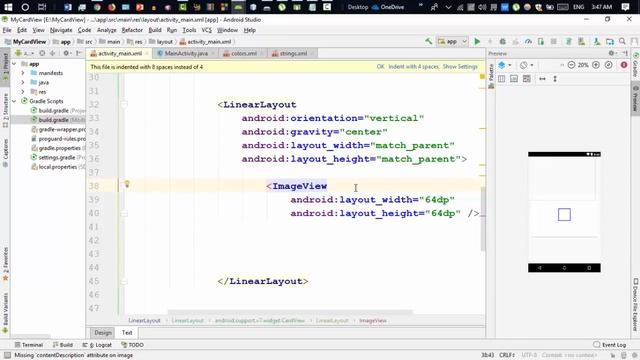Click Zoom to Fit in Preview

pos(609,65)
